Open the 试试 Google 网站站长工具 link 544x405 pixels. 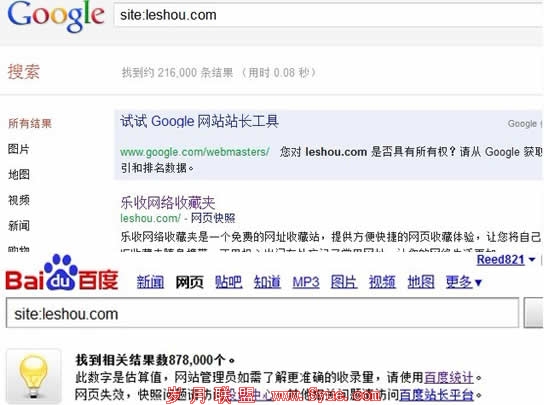point(199,121)
